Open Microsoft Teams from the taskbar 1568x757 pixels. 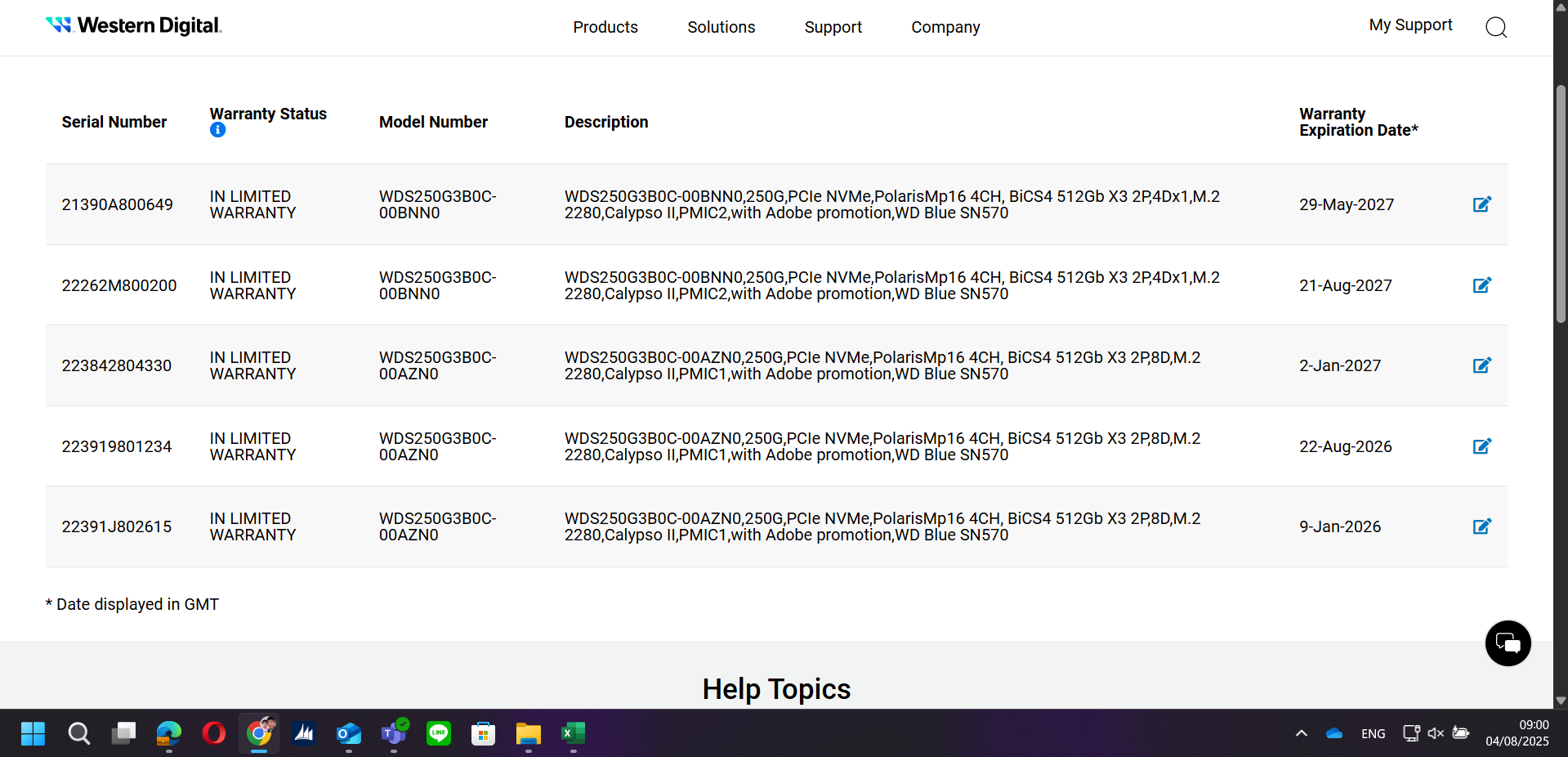(x=394, y=733)
